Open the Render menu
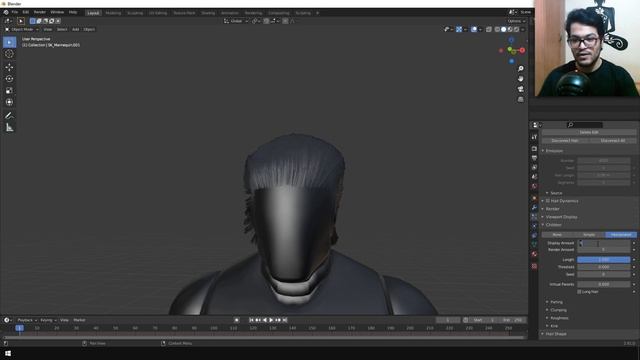The image size is (640, 360). (40, 13)
